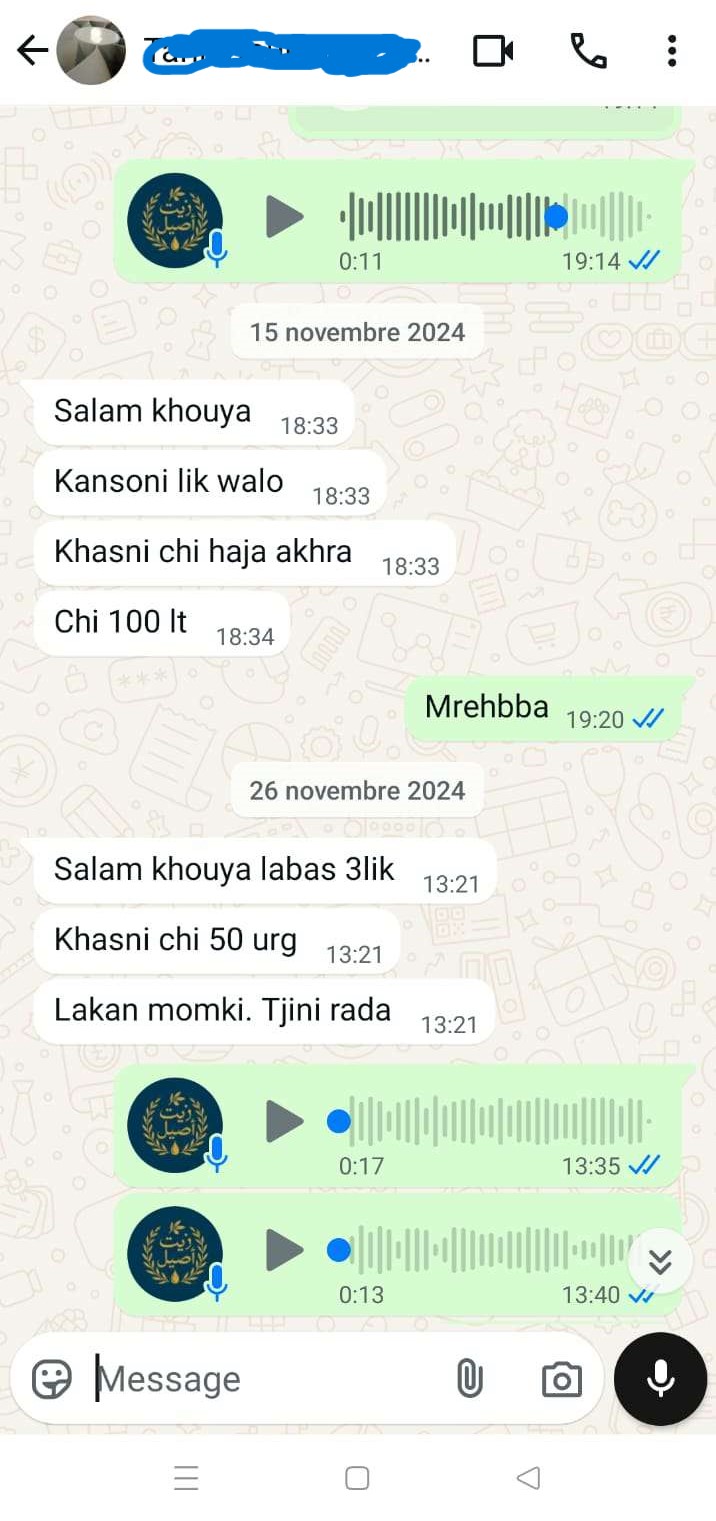Attach a file with the paperclip icon
This screenshot has width=716, height=1521.
(469, 1379)
